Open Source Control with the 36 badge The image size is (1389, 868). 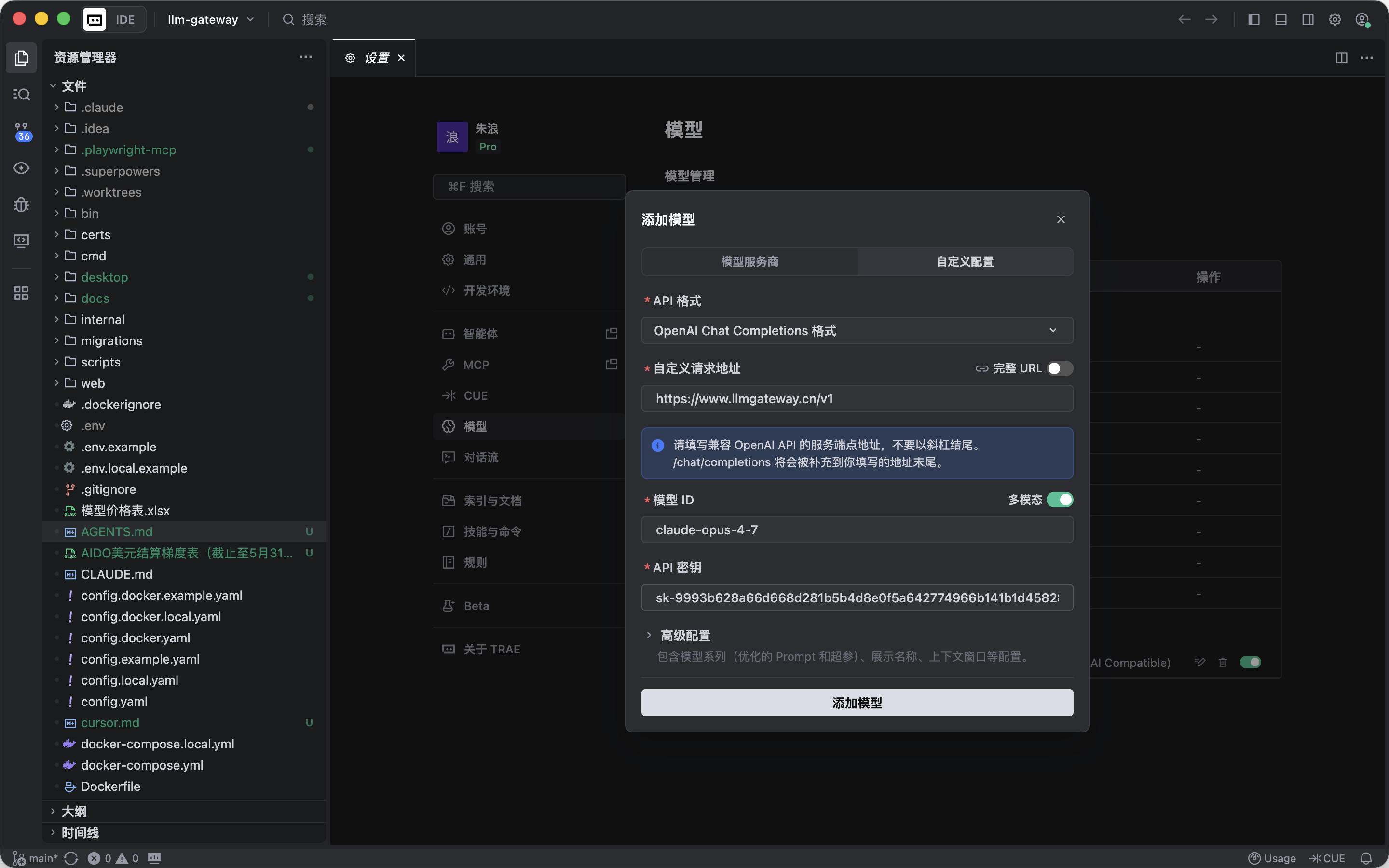21,132
